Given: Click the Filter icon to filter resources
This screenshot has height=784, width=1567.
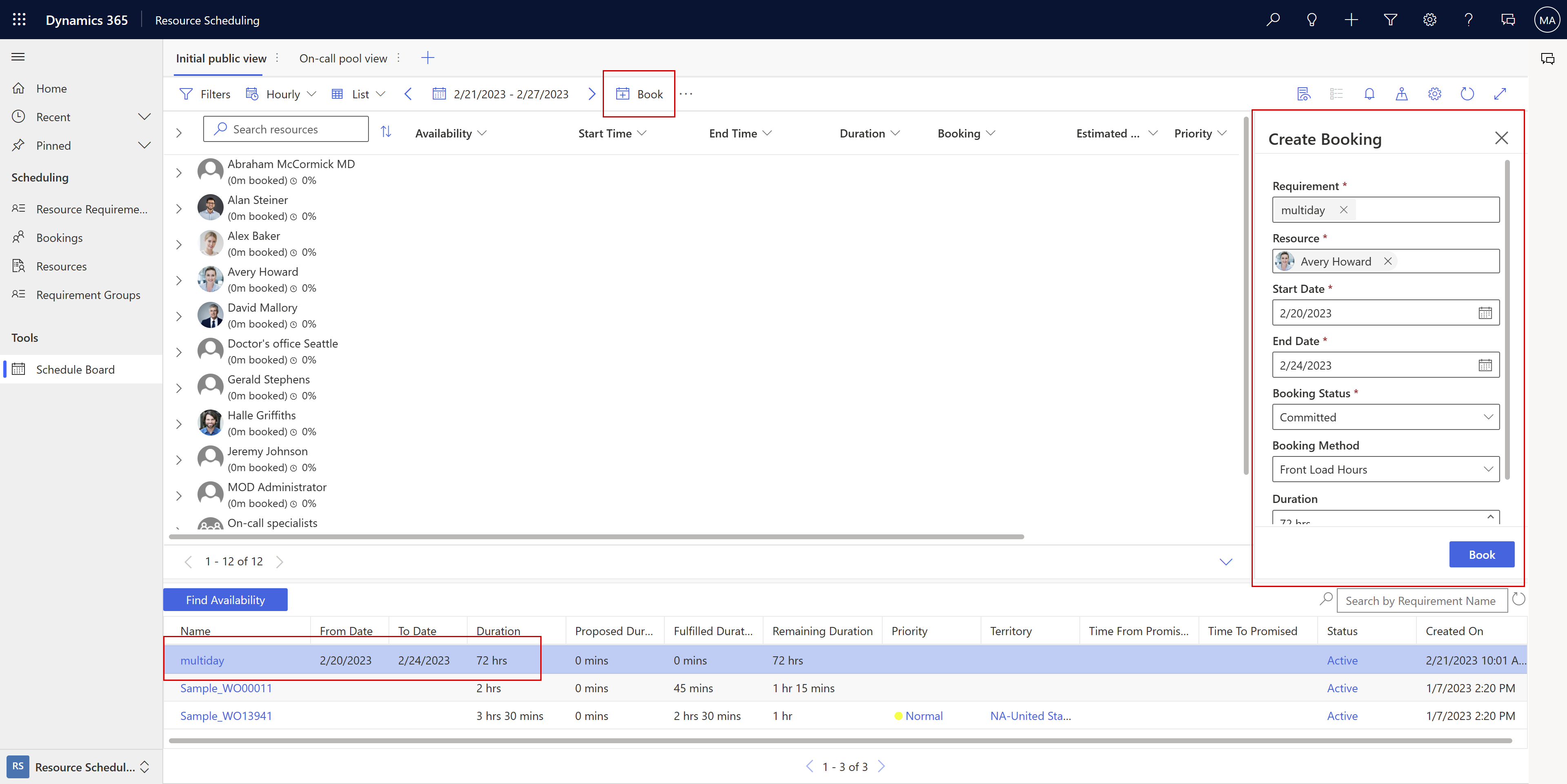Looking at the screenshot, I should pos(186,93).
